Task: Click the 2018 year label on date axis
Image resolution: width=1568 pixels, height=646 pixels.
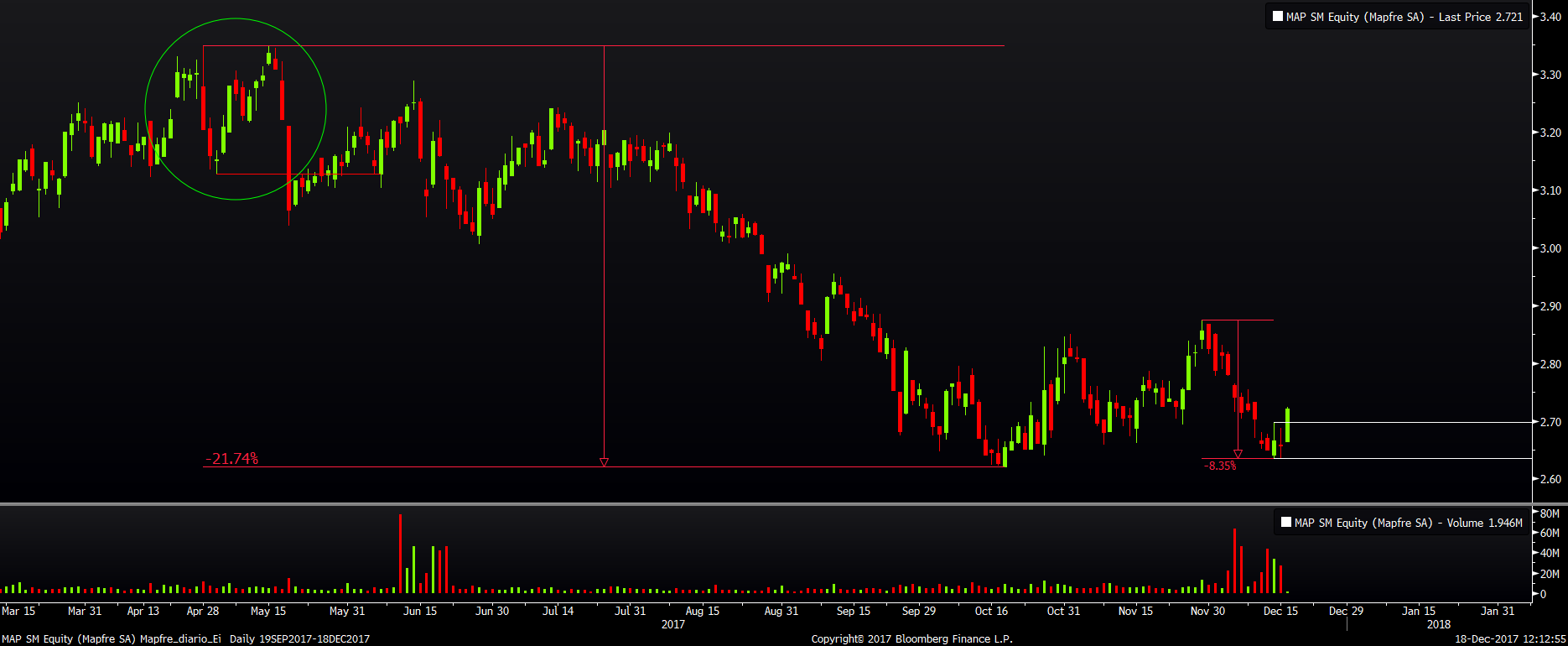Action: 1439,624
